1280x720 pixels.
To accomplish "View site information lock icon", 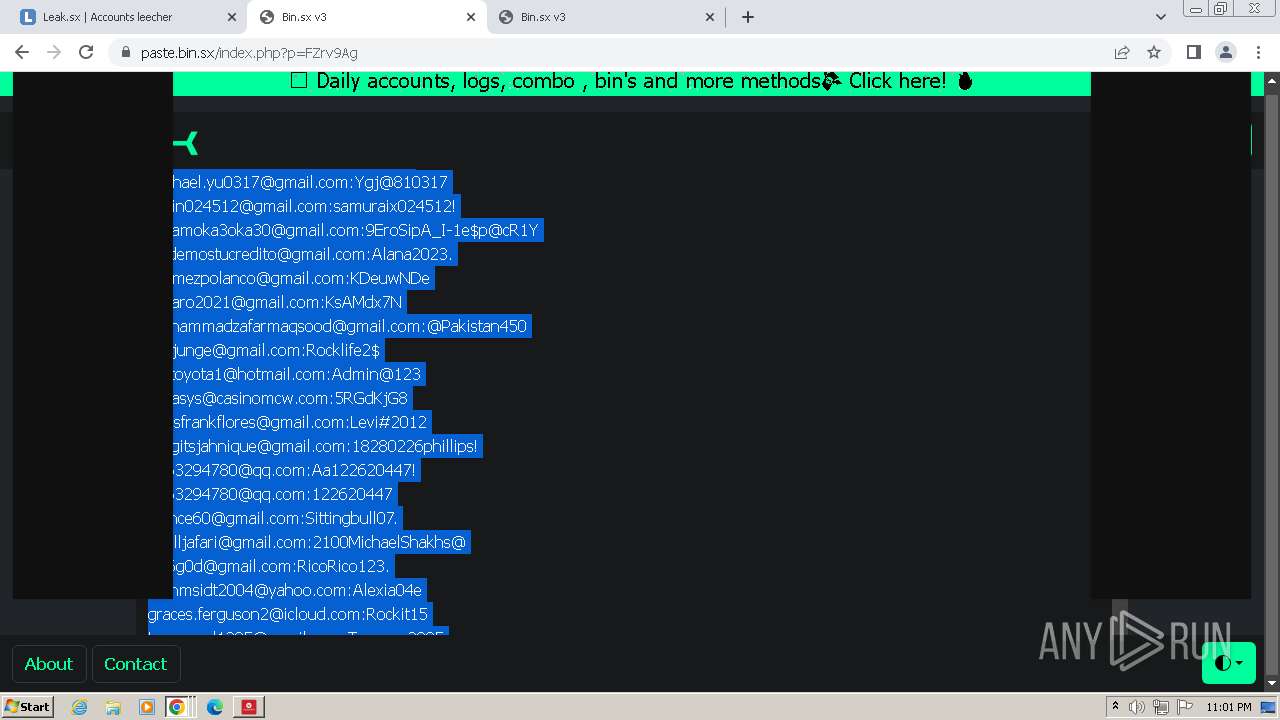I will 125,52.
